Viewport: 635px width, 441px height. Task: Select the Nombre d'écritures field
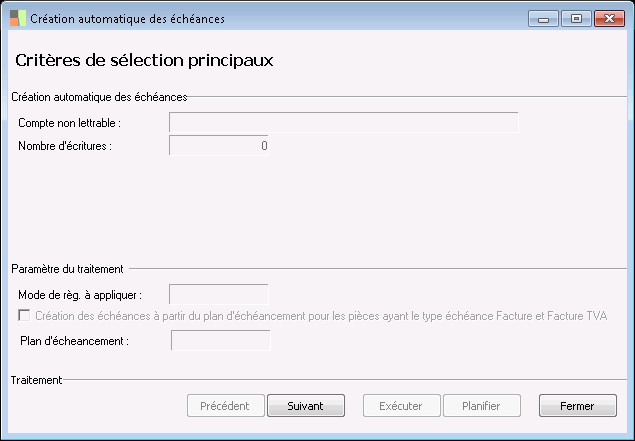[x=219, y=146]
